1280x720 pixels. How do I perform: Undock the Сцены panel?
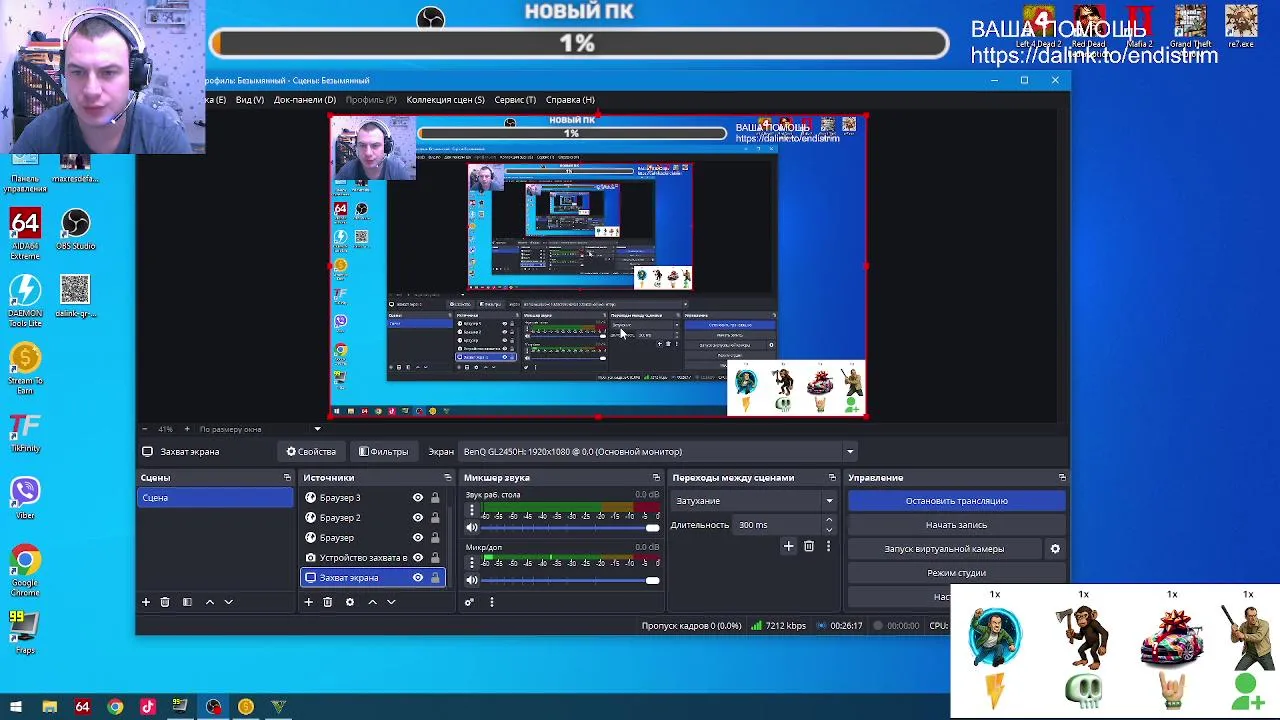[x=287, y=478]
